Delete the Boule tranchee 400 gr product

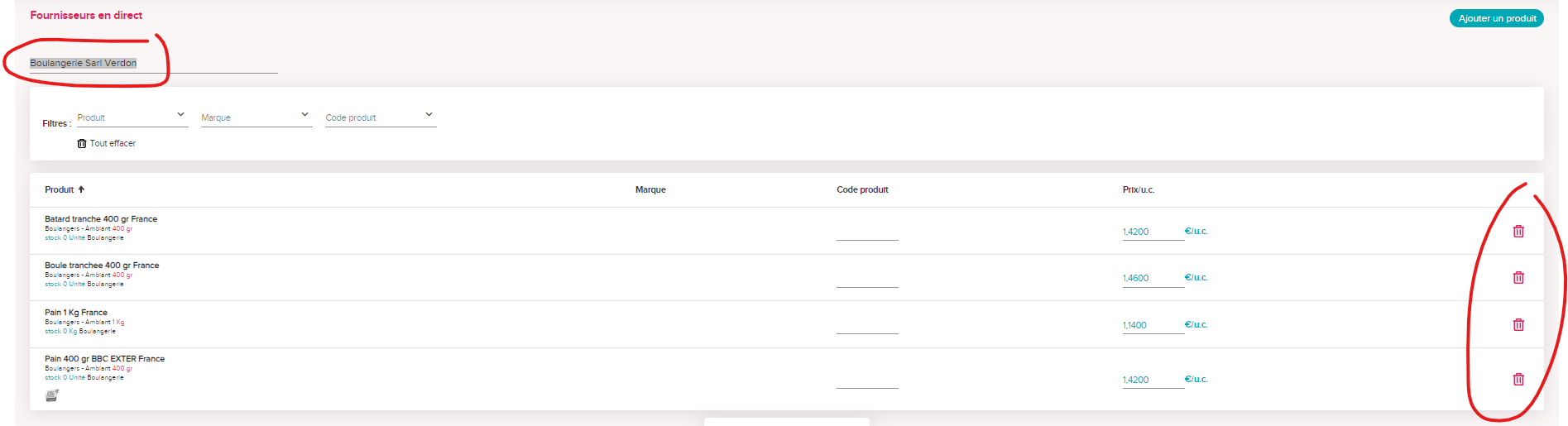point(1518,278)
